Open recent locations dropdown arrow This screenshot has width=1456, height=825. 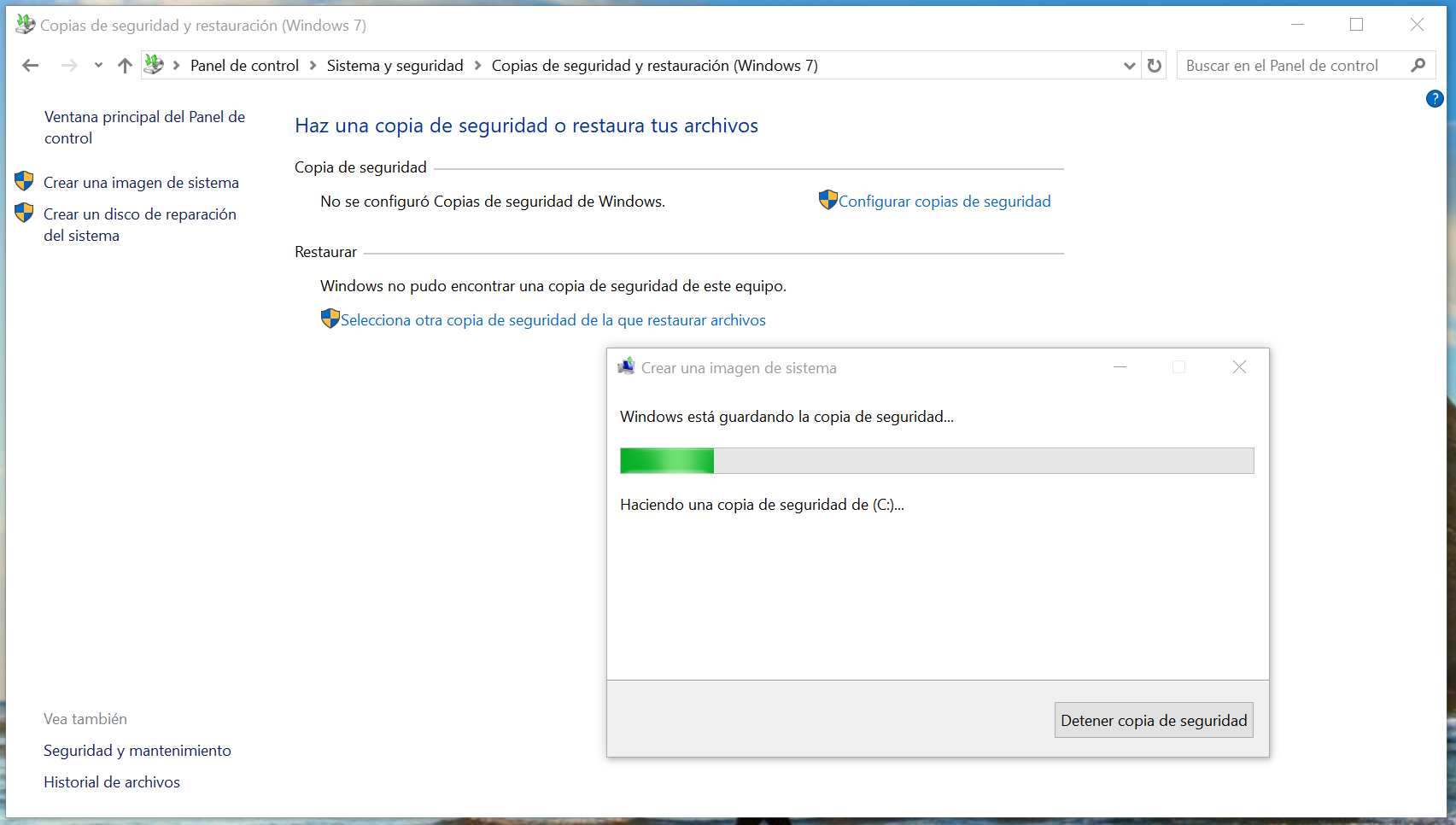click(98, 66)
